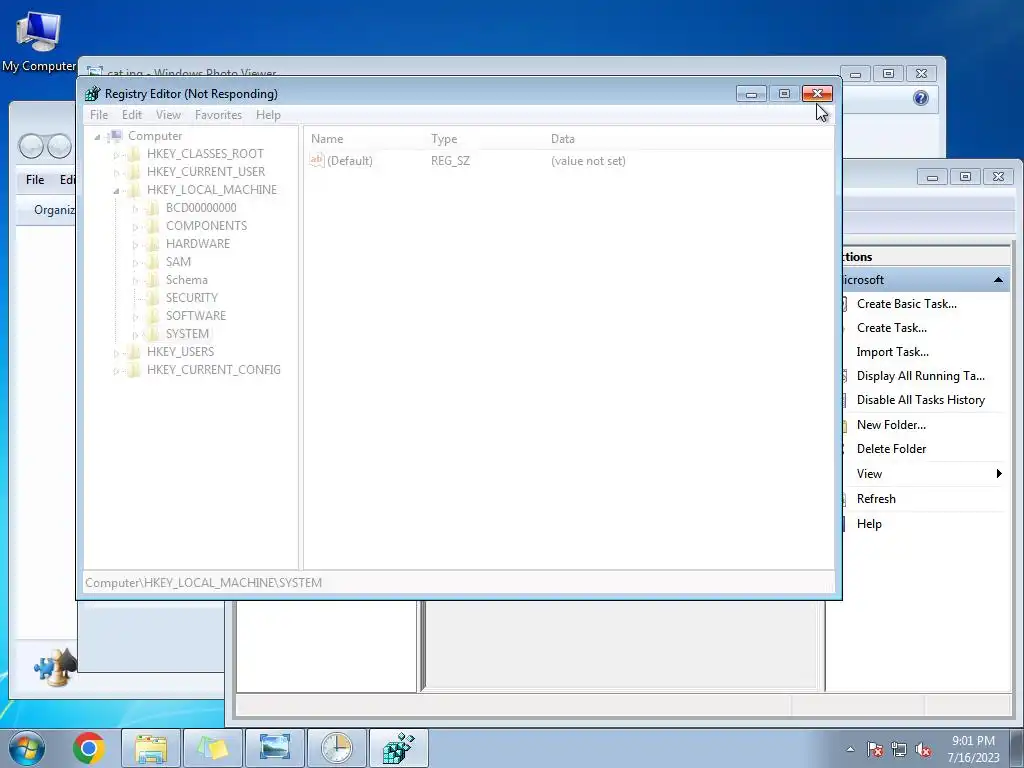This screenshot has width=1024, height=768.
Task: Collapse the Microsoft actions section arrow
Action: click(x=998, y=280)
